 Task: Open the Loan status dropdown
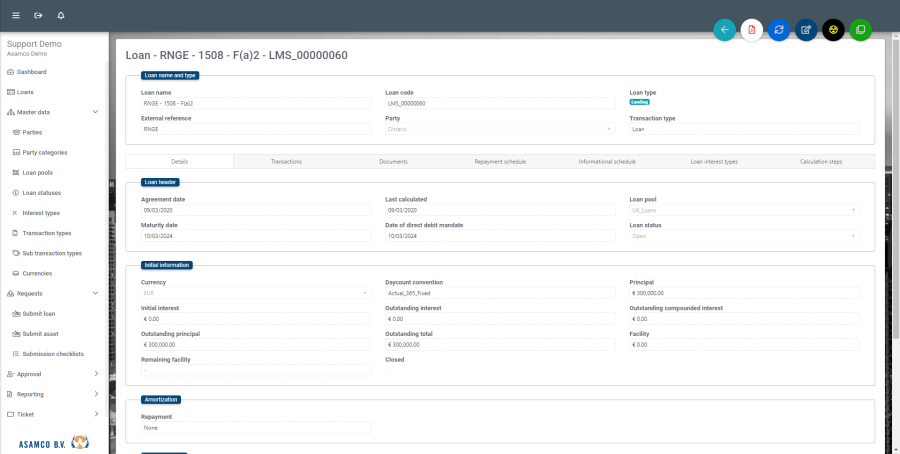tap(744, 236)
